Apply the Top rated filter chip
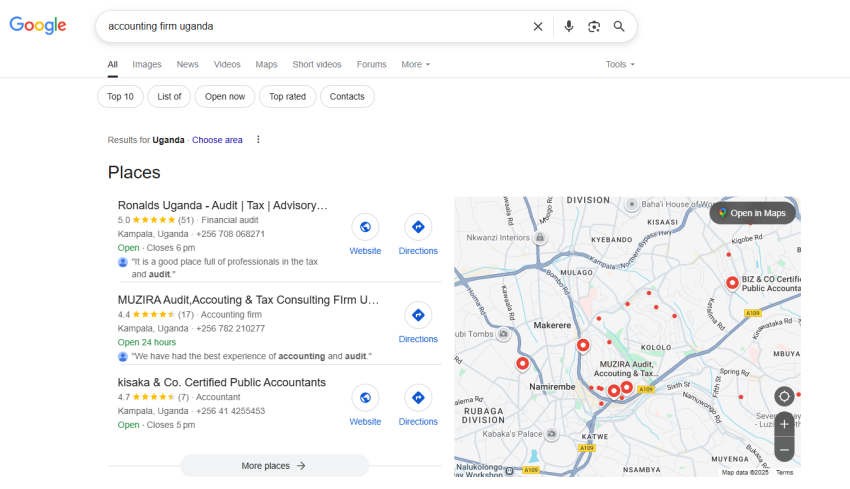The height and width of the screenshot is (489, 850). point(287,96)
